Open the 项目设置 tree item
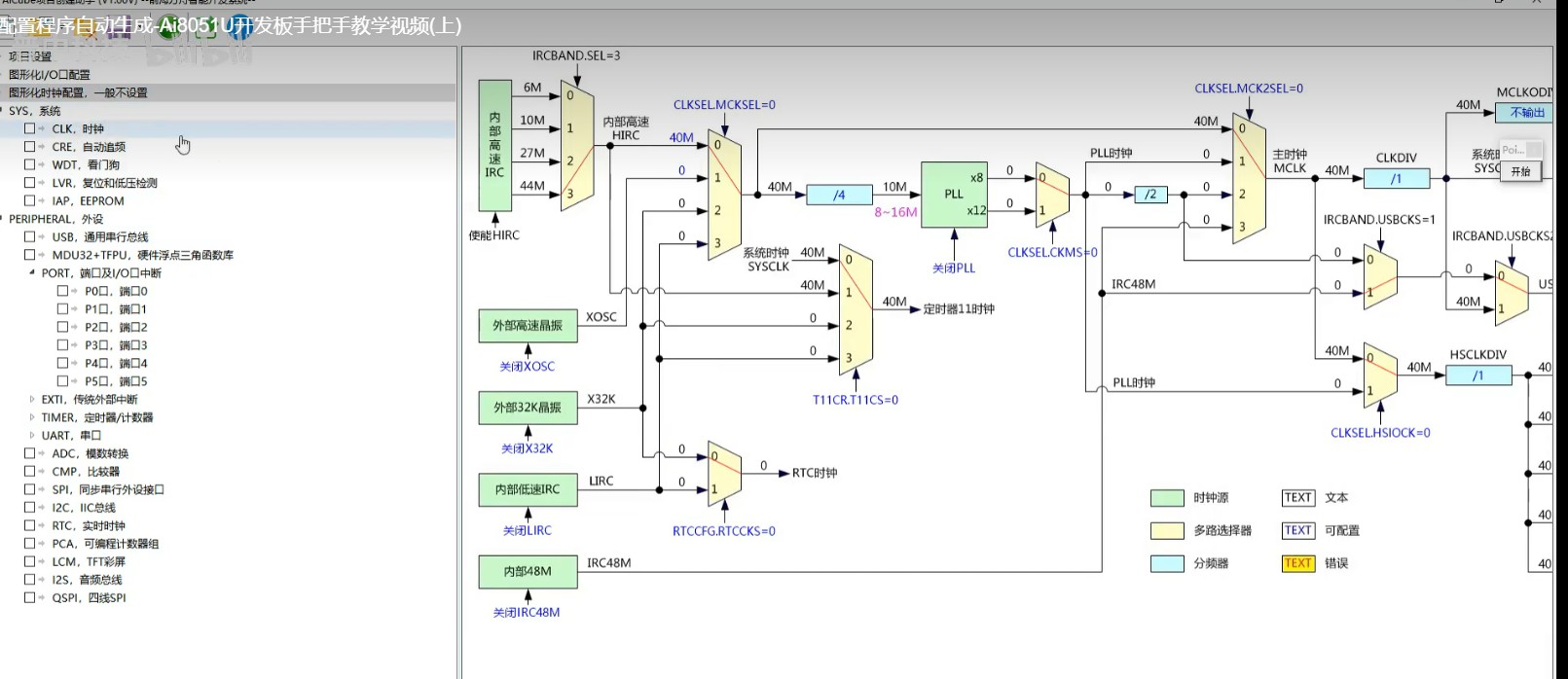The width and height of the screenshot is (1568, 679). coord(30,56)
